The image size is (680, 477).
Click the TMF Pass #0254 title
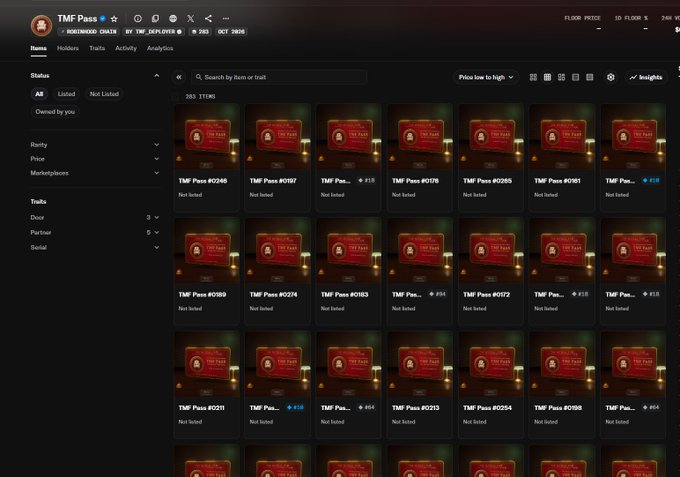[487, 408]
